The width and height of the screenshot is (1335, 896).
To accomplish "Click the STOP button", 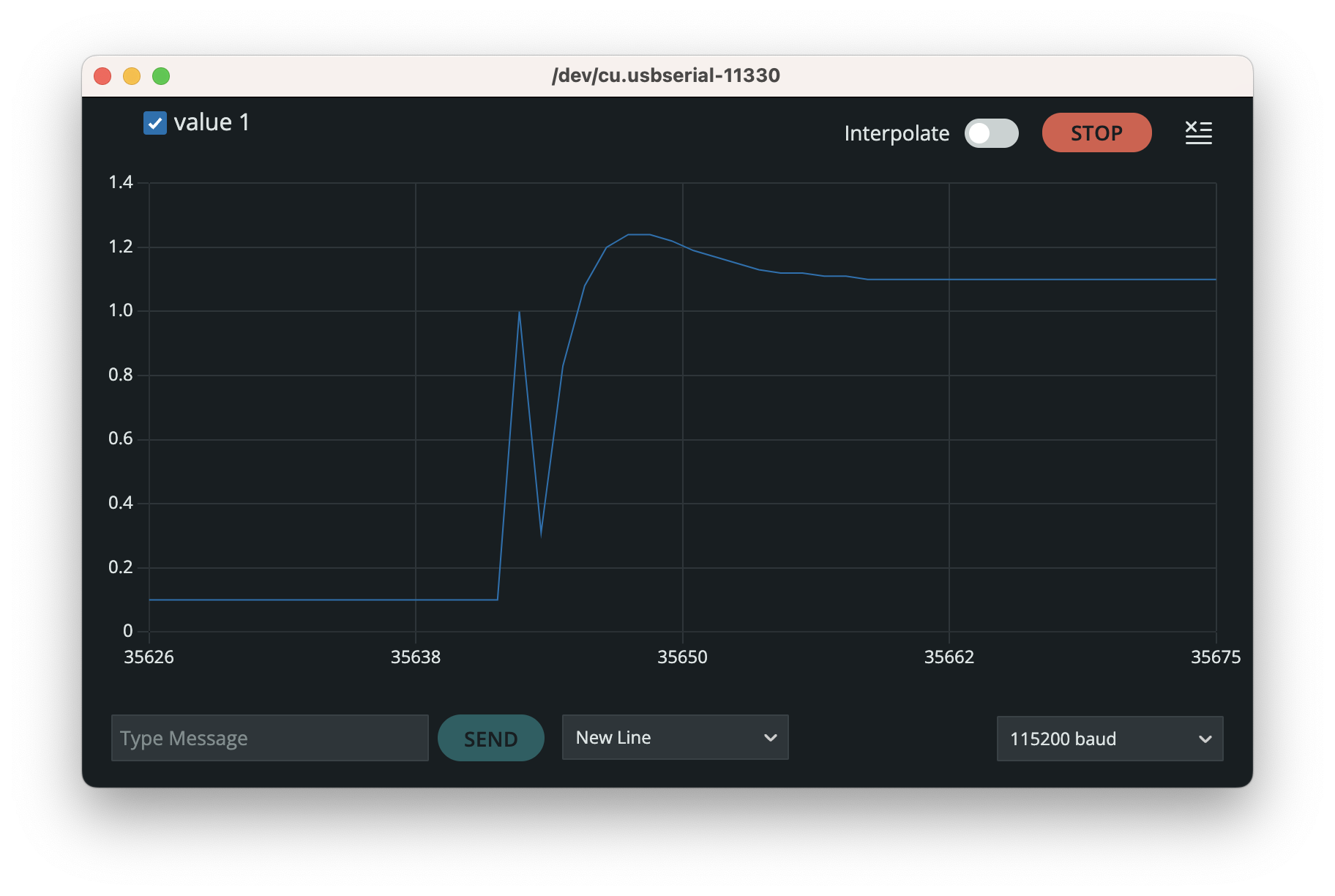I will [1096, 132].
